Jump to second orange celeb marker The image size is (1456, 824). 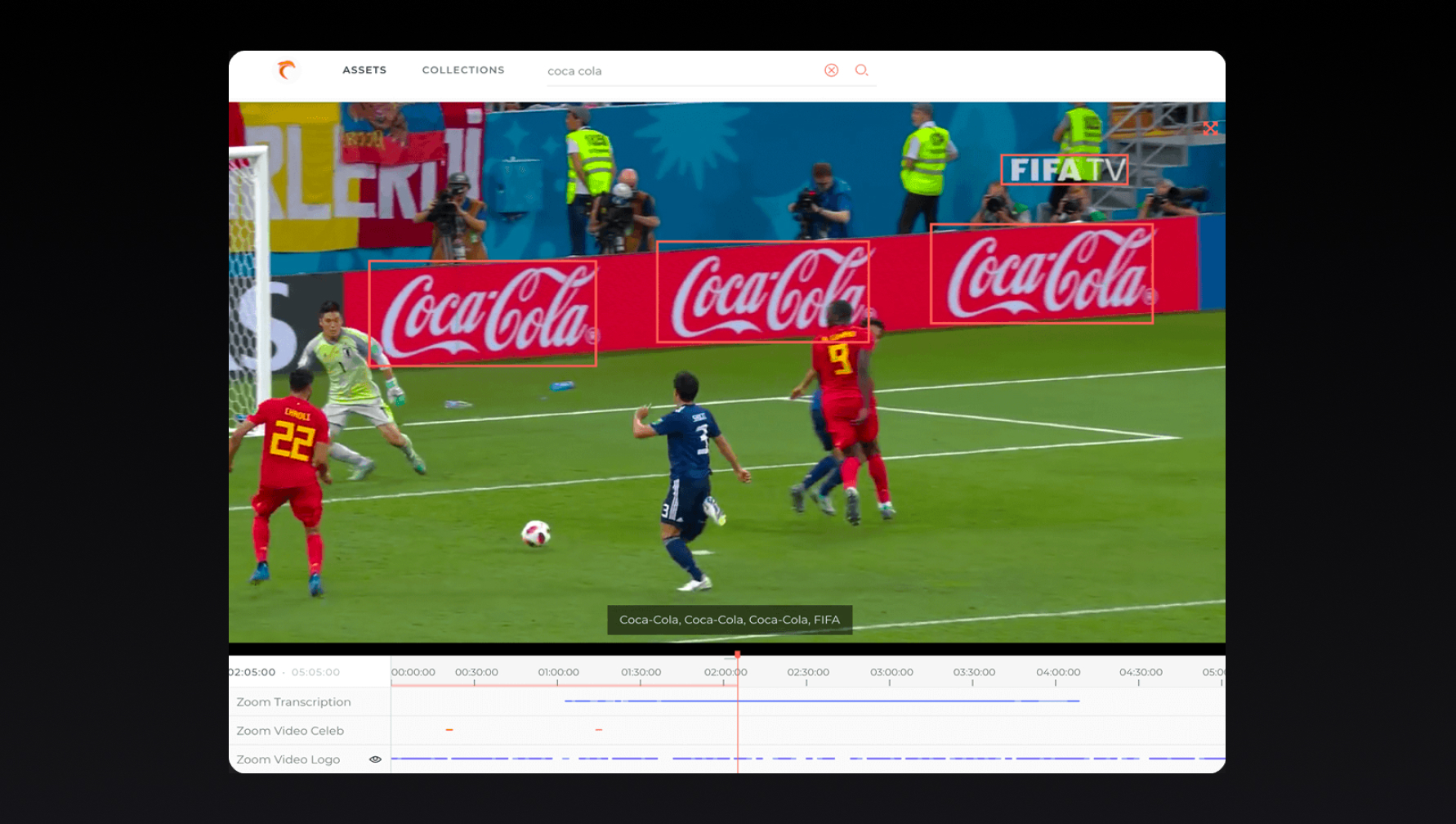599,730
